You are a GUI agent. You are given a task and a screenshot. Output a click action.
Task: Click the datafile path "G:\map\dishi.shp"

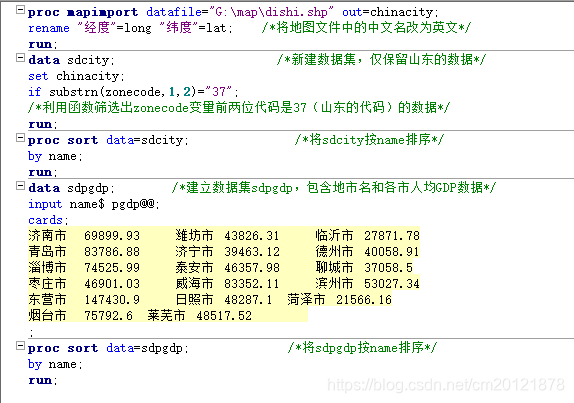click(x=271, y=12)
